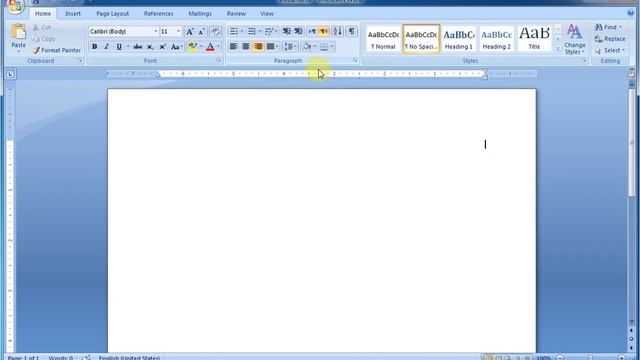Click Grow Font icon
This screenshot has width=640, height=360.
click(x=190, y=31)
